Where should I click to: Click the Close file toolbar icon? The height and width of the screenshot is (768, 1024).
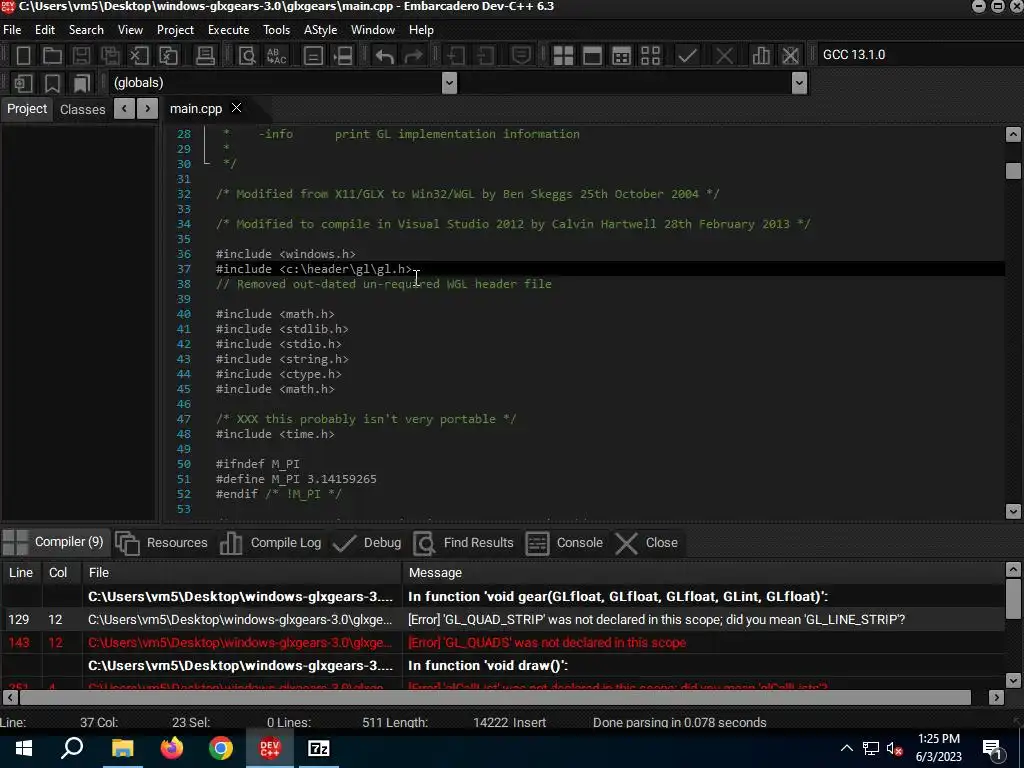coord(139,56)
